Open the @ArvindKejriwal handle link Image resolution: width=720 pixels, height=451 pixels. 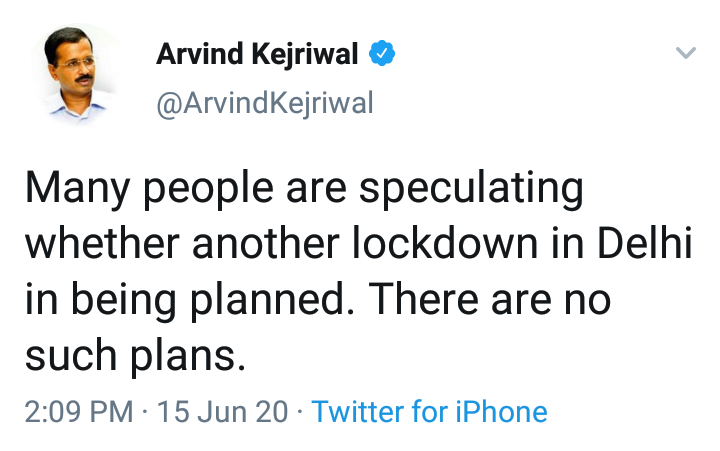pos(264,103)
